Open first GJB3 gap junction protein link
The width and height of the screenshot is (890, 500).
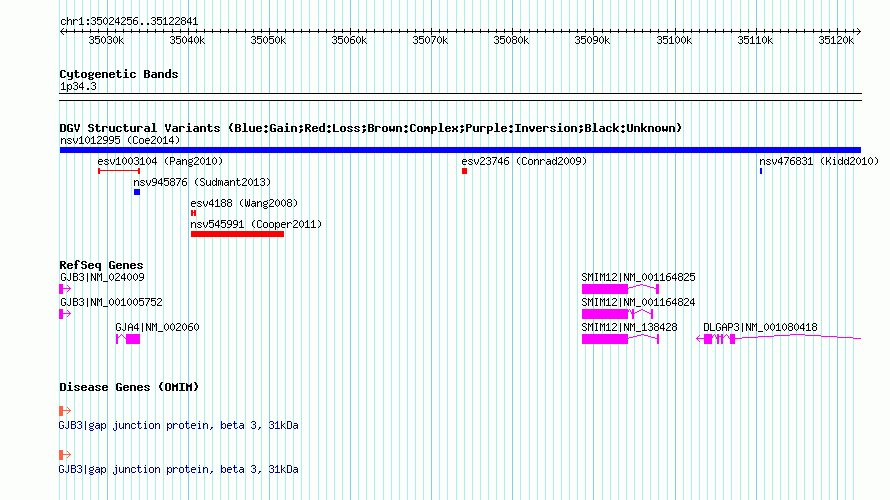click(x=178, y=425)
